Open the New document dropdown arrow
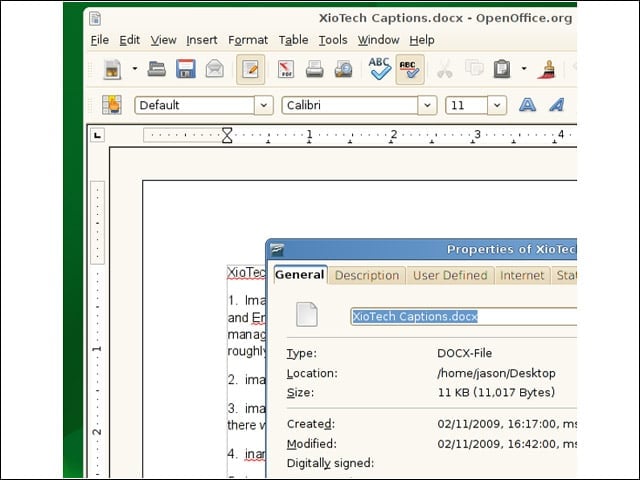The image size is (640, 480). pos(135,69)
